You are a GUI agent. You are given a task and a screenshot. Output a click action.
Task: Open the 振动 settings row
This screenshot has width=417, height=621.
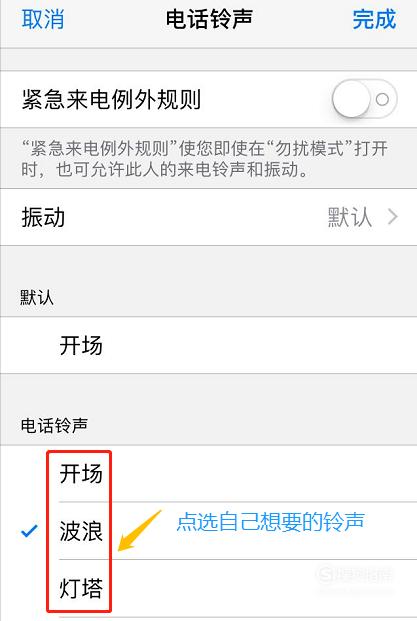208,217
